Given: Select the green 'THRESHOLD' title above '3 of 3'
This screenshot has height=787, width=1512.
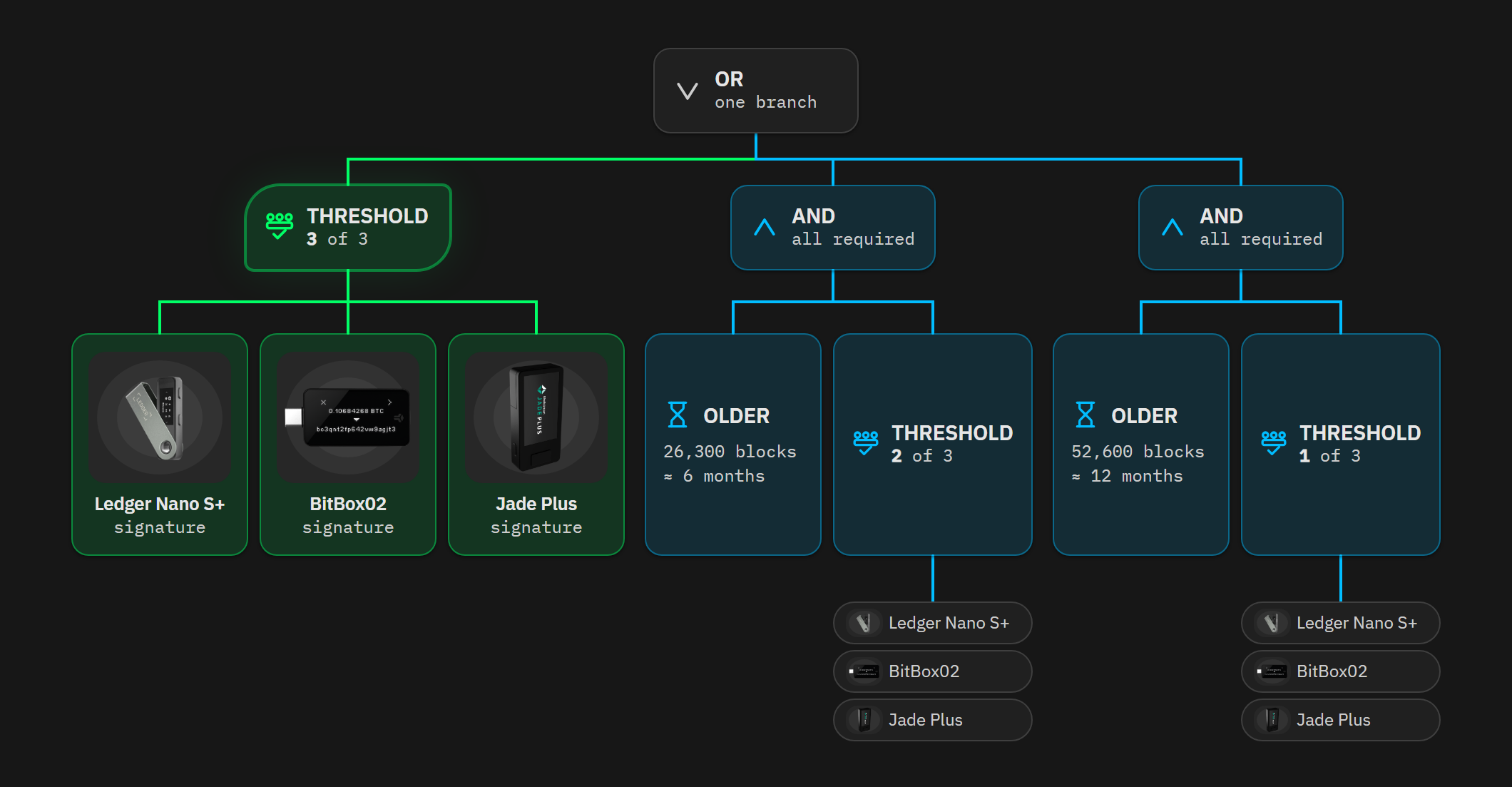Looking at the screenshot, I should point(367,216).
